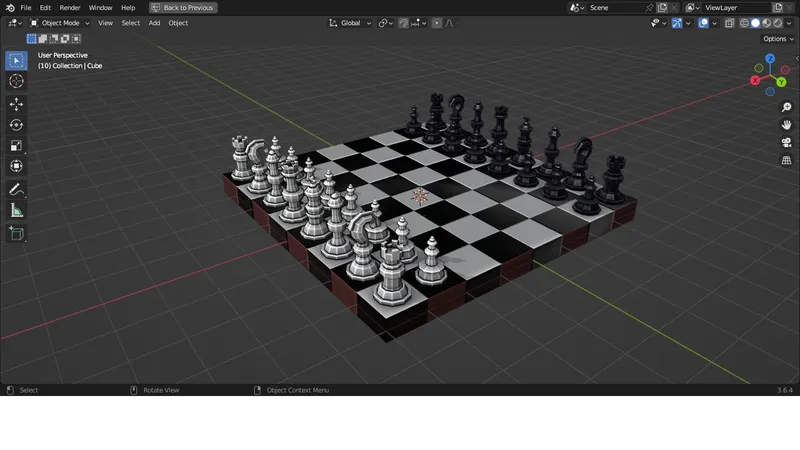Select the Transform tool
This screenshot has height=450, width=800.
[16, 166]
